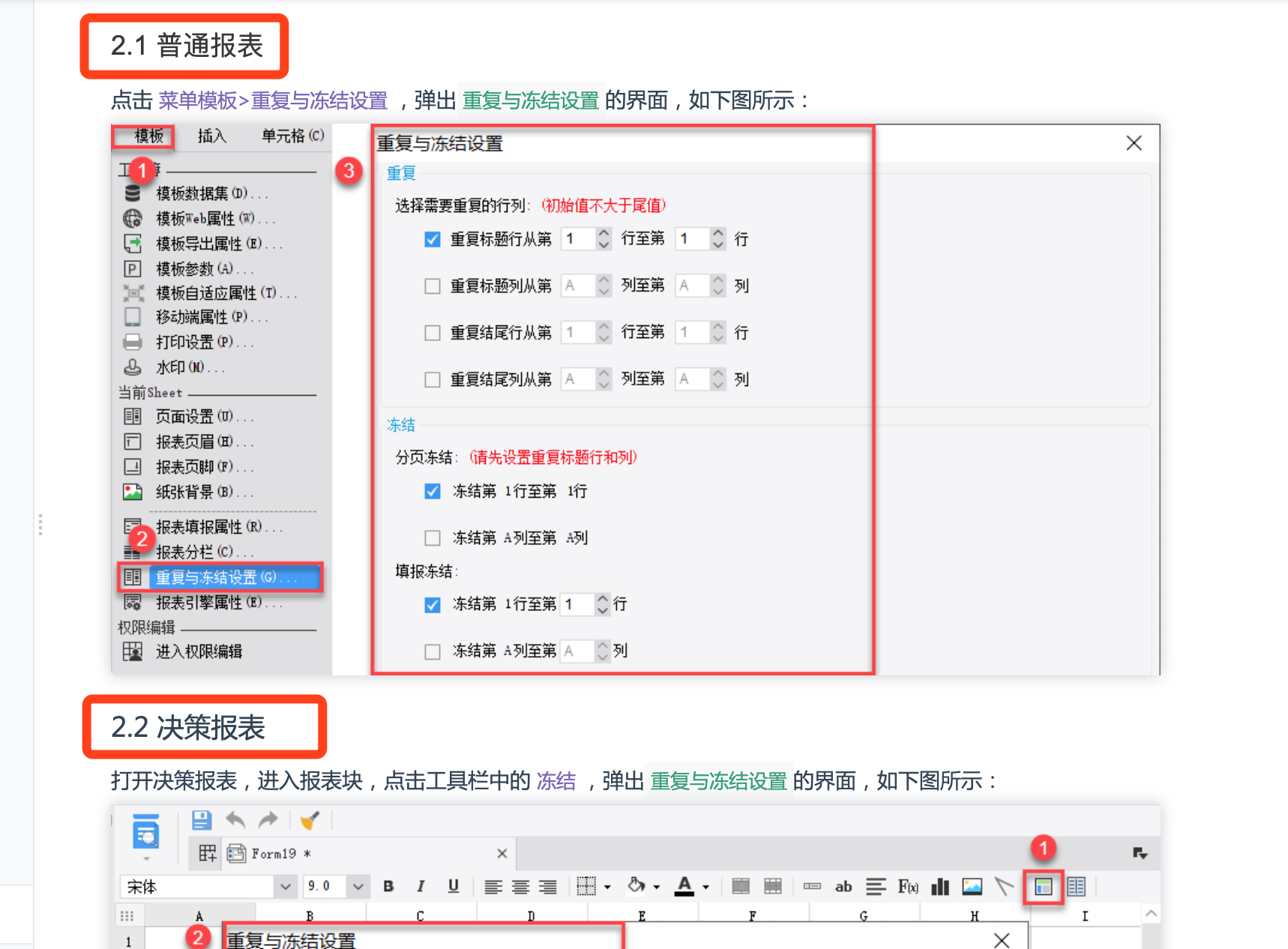Open the 插入 menu

pos(212,136)
